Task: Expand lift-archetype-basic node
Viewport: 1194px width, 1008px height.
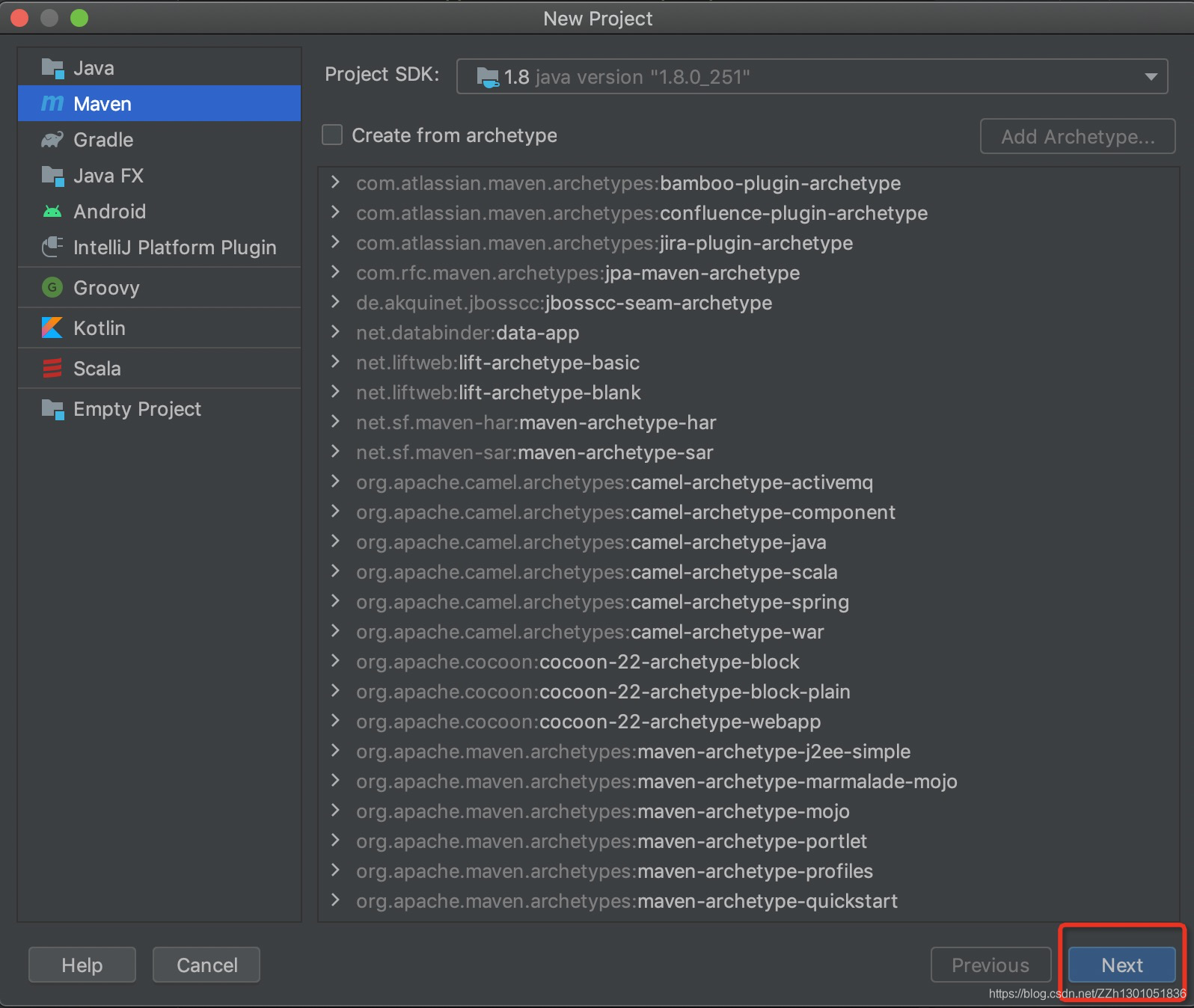Action: click(335, 362)
